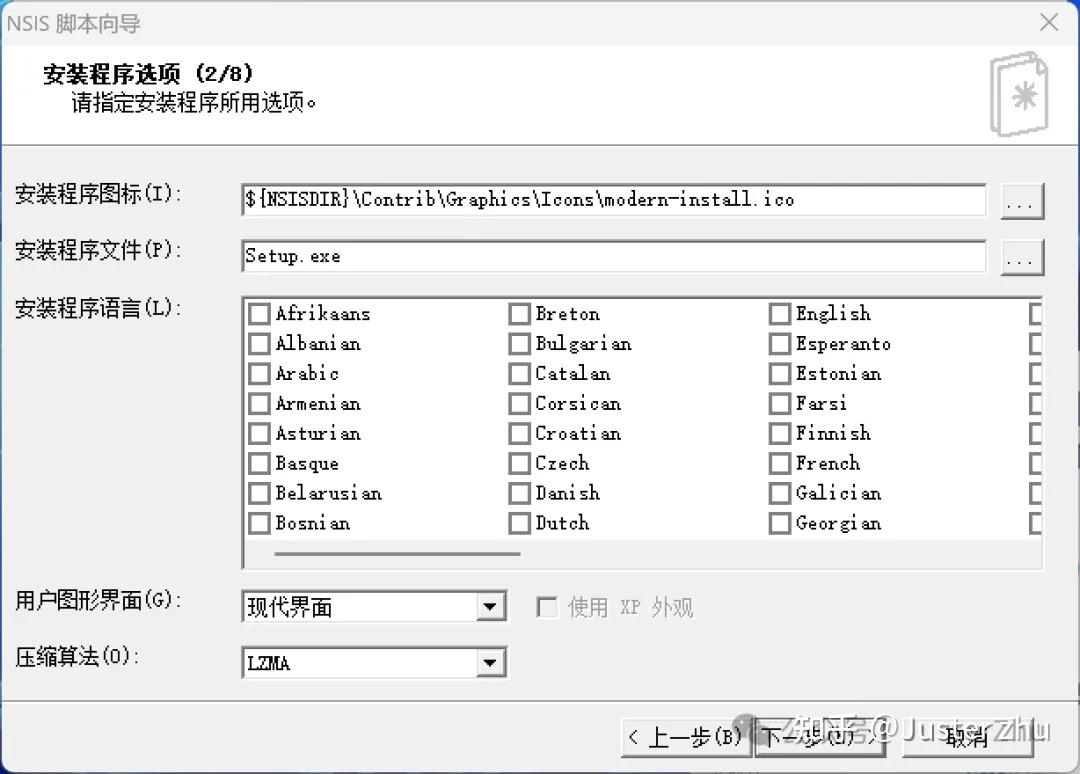Check the English language checkbox
Image resolution: width=1080 pixels, height=774 pixels.
click(780, 313)
